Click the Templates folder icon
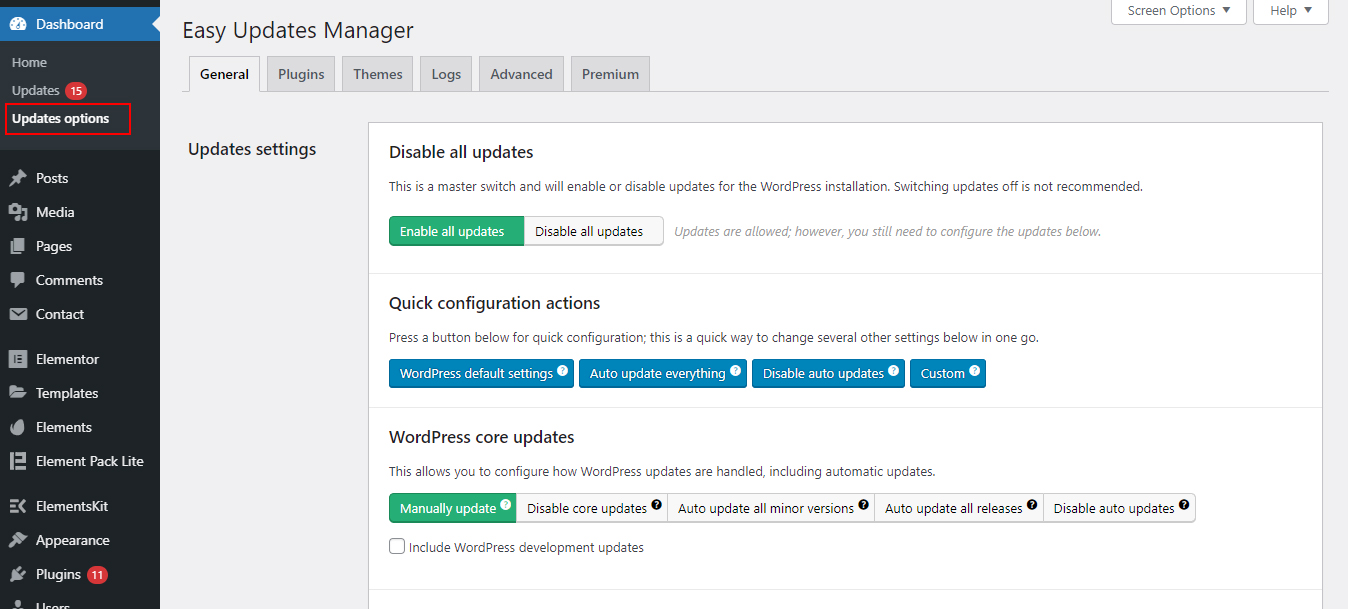1348x609 pixels. 18,393
